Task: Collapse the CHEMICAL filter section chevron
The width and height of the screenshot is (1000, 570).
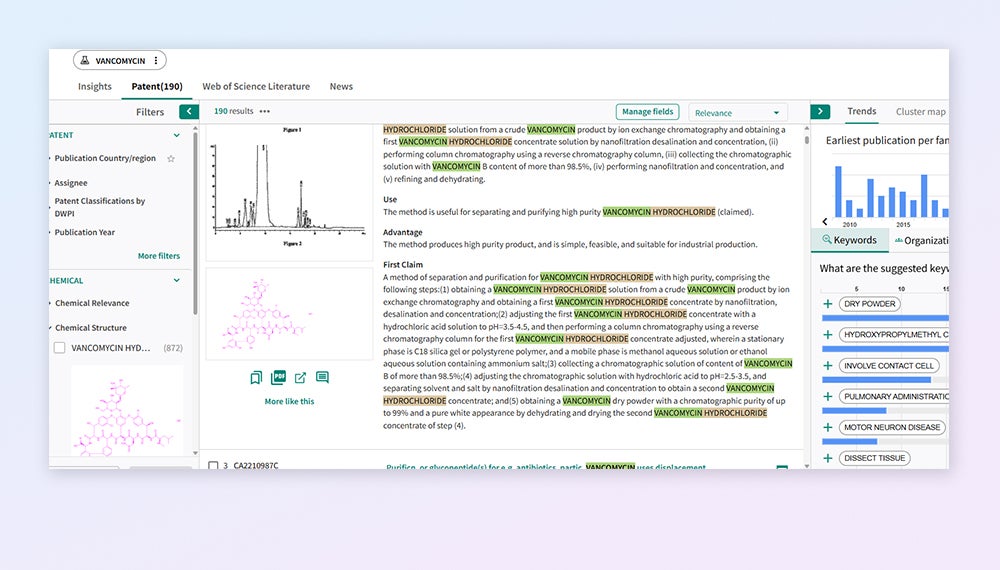Action: pyautogui.click(x=177, y=281)
